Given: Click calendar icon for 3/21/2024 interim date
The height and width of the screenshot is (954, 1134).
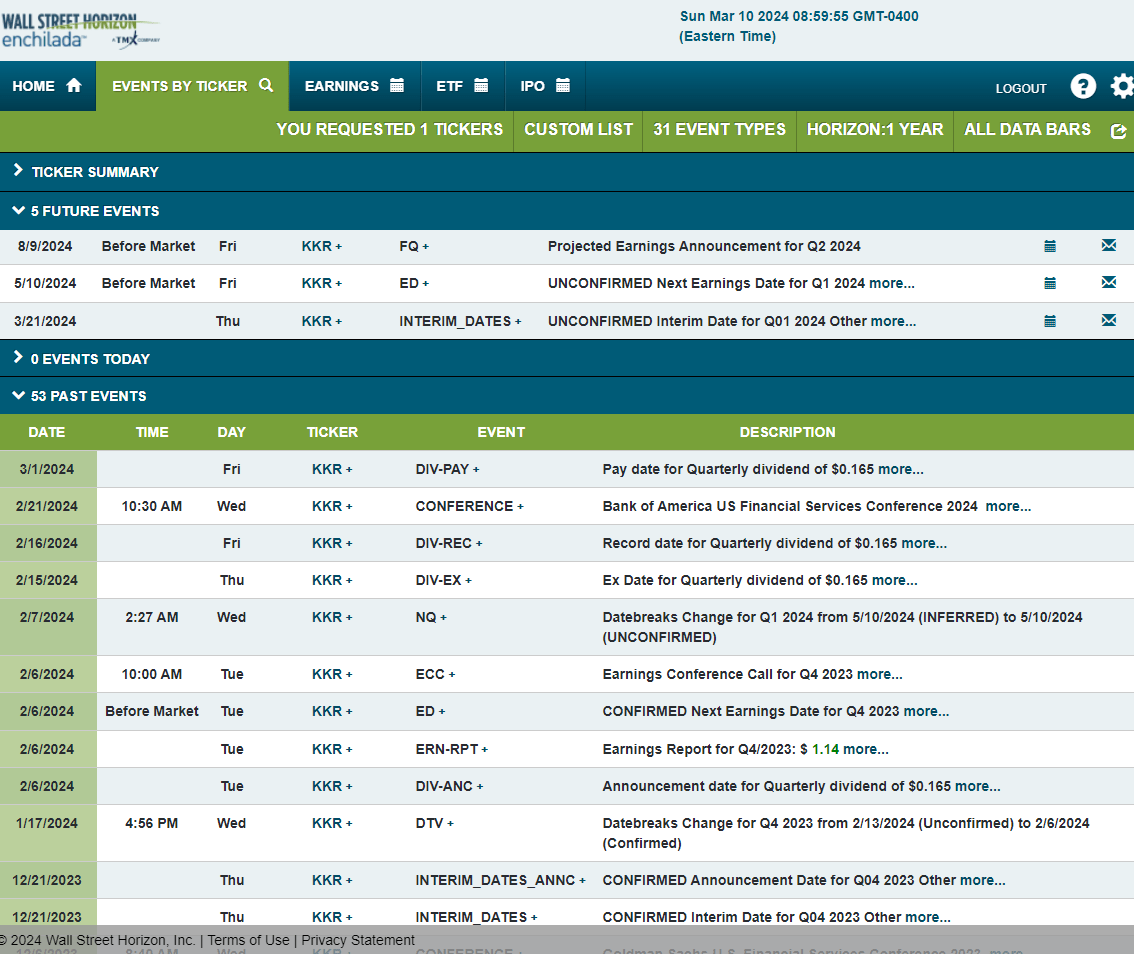Looking at the screenshot, I should tap(1050, 321).
